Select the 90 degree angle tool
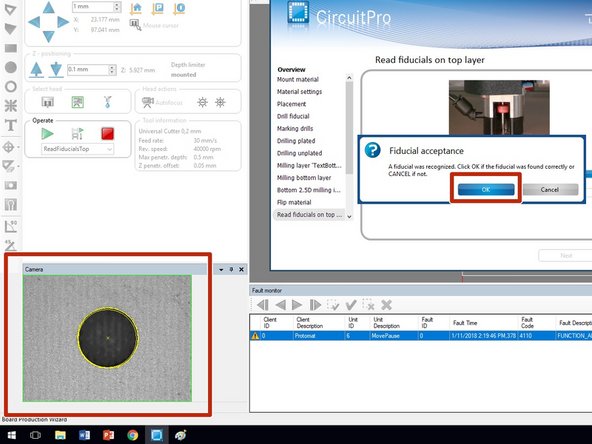This screenshot has height=444, width=592. click(x=11, y=226)
